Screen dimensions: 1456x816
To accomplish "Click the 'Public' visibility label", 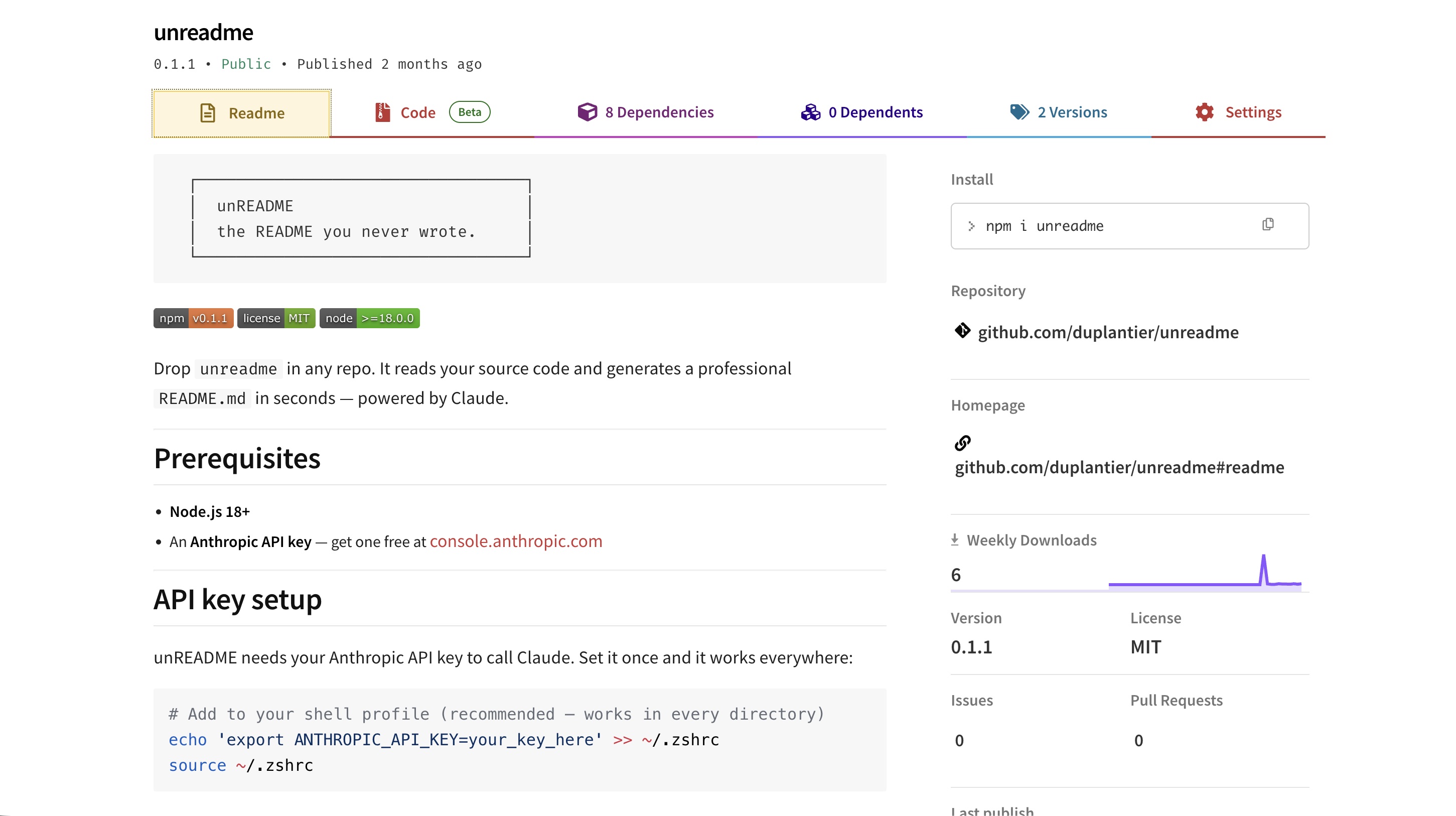I will pyautogui.click(x=246, y=64).
